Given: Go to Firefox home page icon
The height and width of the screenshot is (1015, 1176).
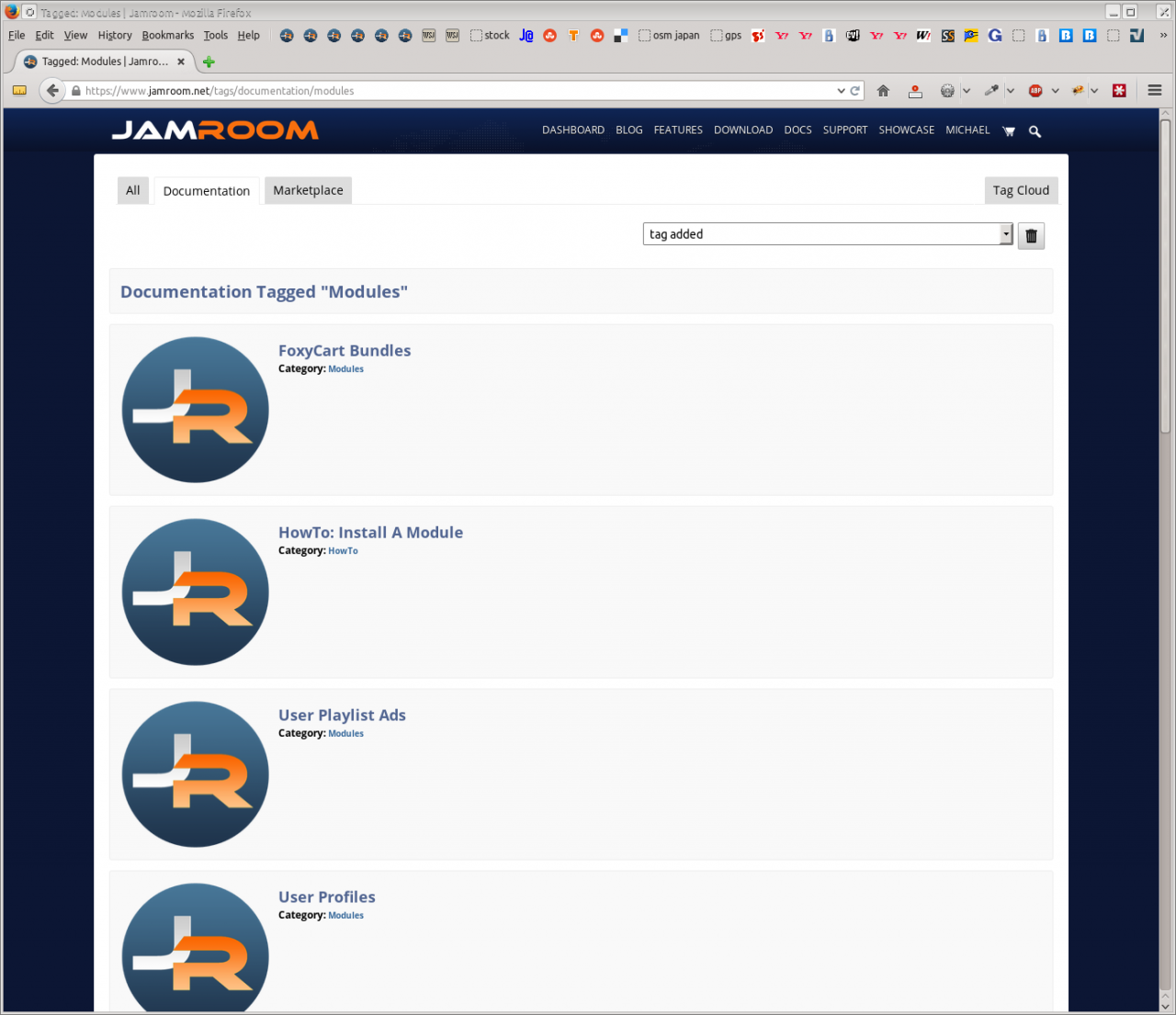Looking at the screenshot, I should pyautogui.click(x=883, y=91).
